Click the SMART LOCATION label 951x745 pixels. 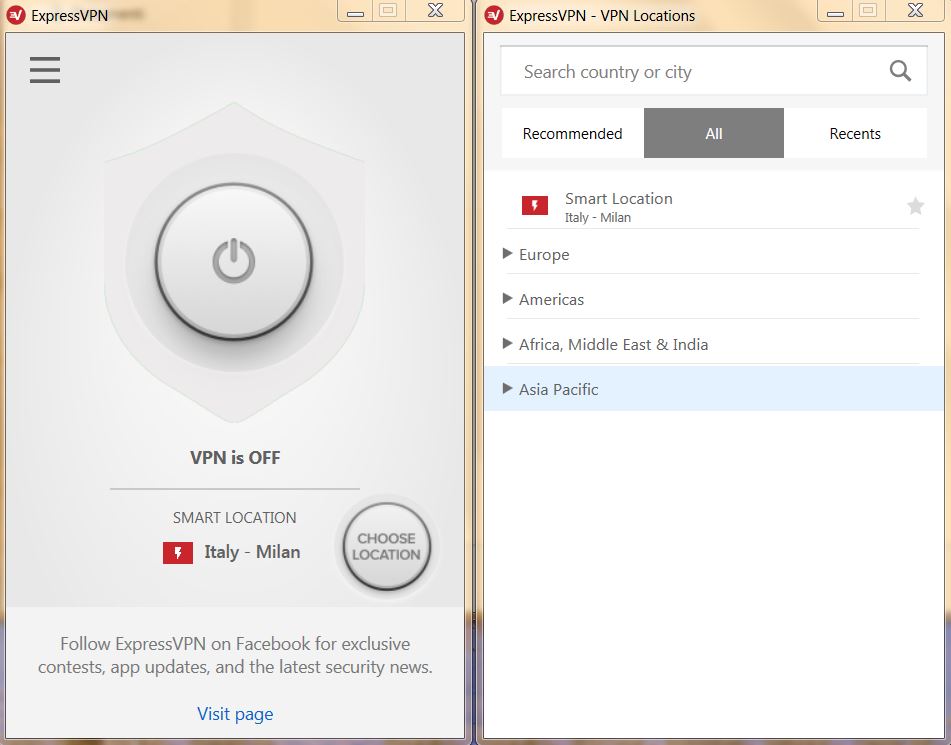[235, 517]
